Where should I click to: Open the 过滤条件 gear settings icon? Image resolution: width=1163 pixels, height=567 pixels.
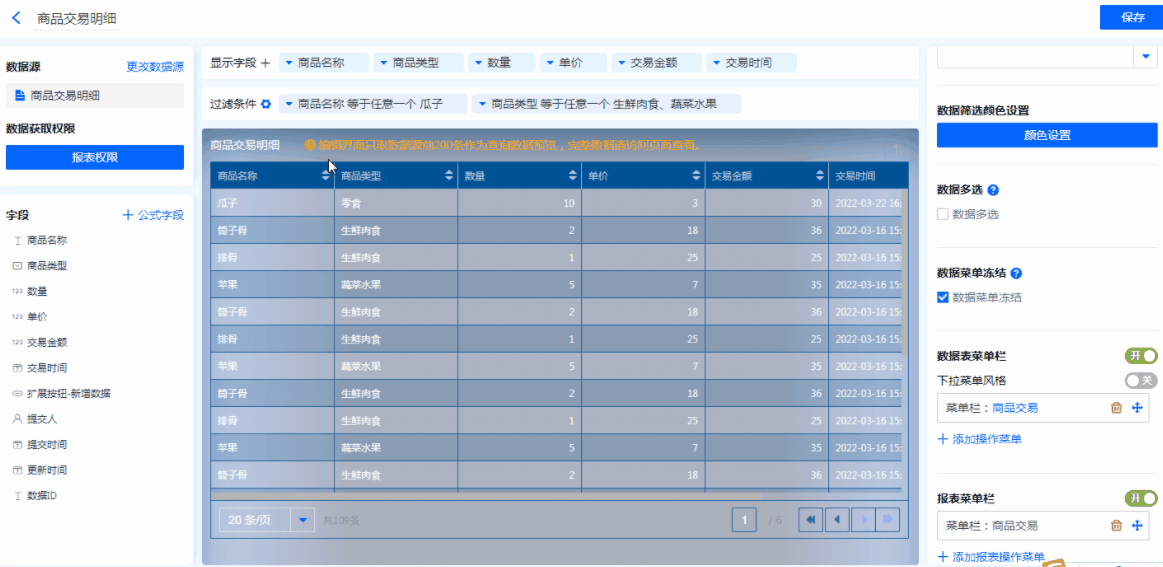coord(266,104)
